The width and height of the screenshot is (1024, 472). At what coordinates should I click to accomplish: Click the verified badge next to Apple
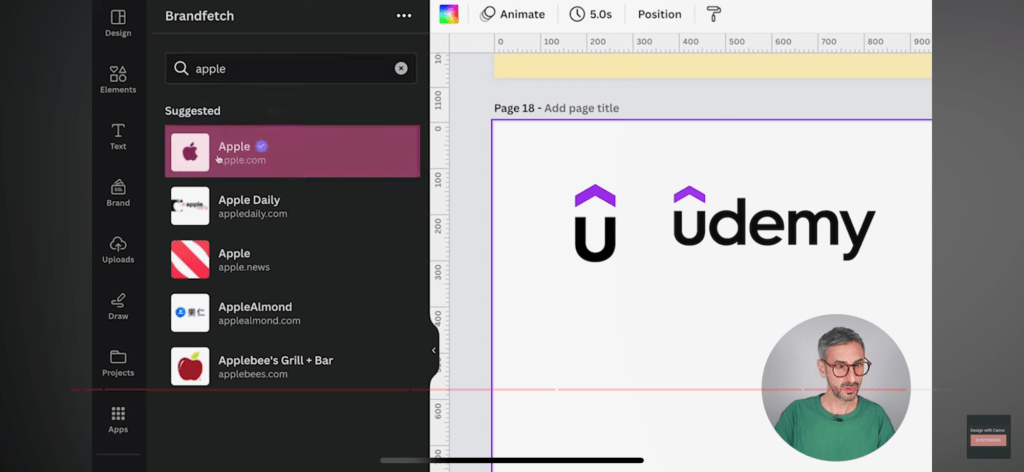(x=261, y=146)
